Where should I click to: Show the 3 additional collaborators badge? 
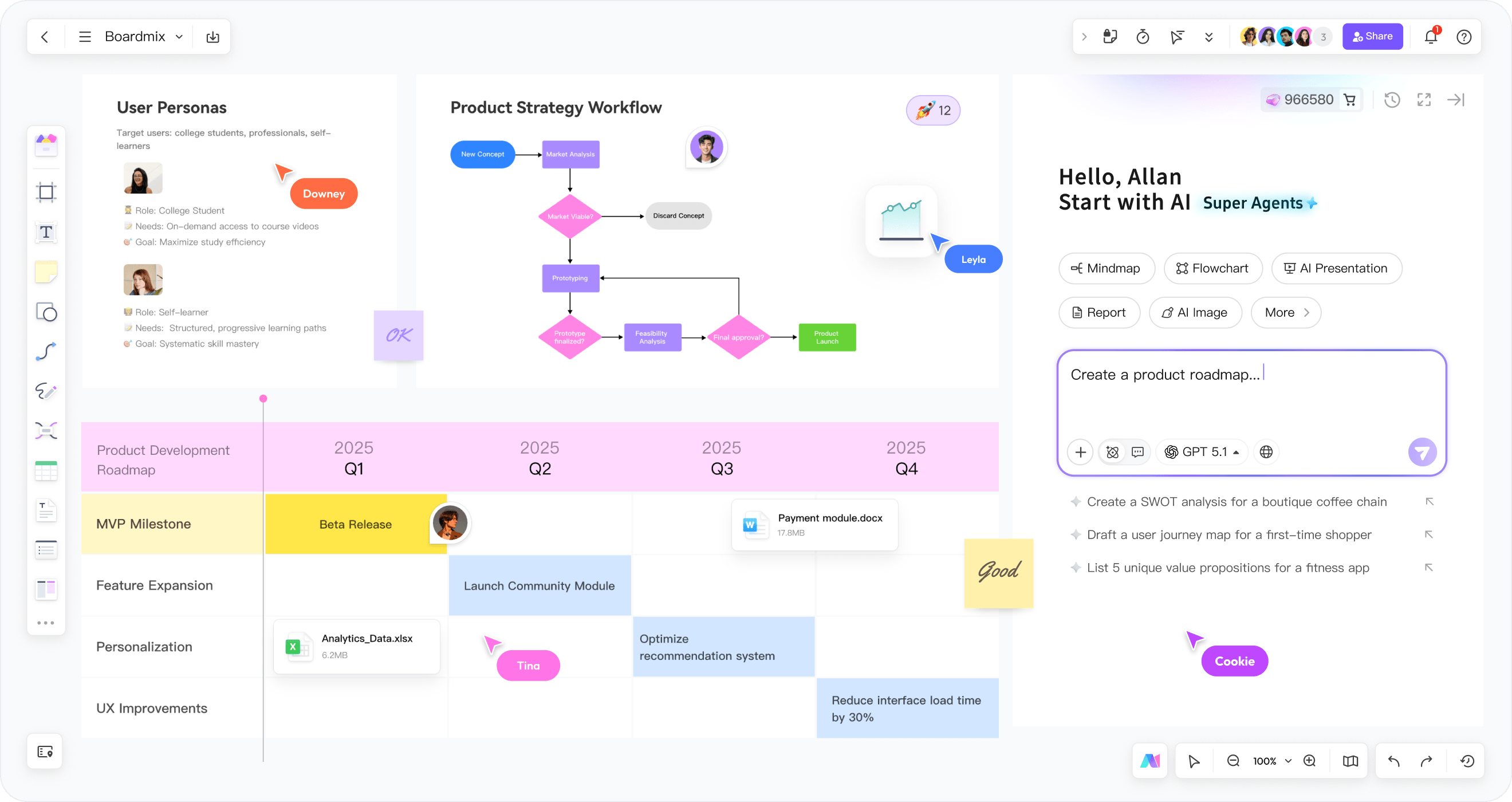point(1323,37)
